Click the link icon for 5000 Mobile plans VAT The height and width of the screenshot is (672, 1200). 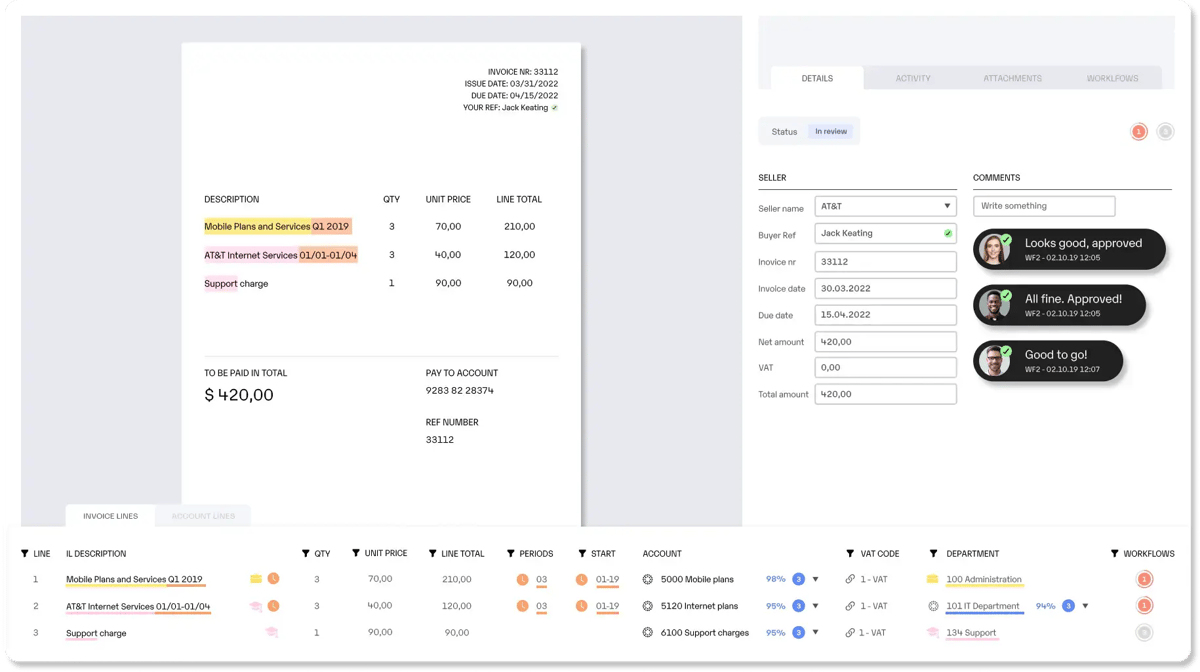point(850,579)
